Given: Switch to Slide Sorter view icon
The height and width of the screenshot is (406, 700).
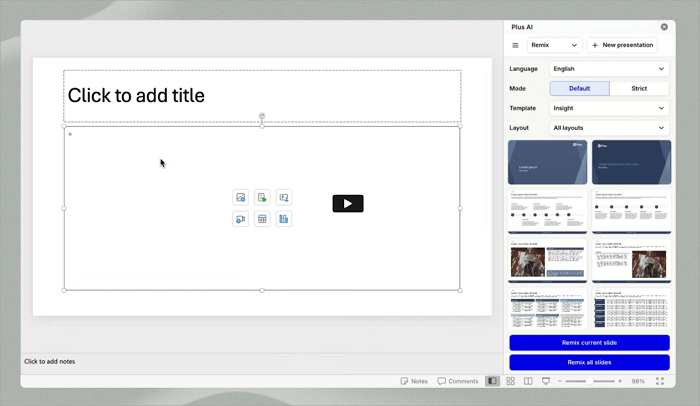Looking at the screenshot, I should pyautogui.click(x=510, y=381).
